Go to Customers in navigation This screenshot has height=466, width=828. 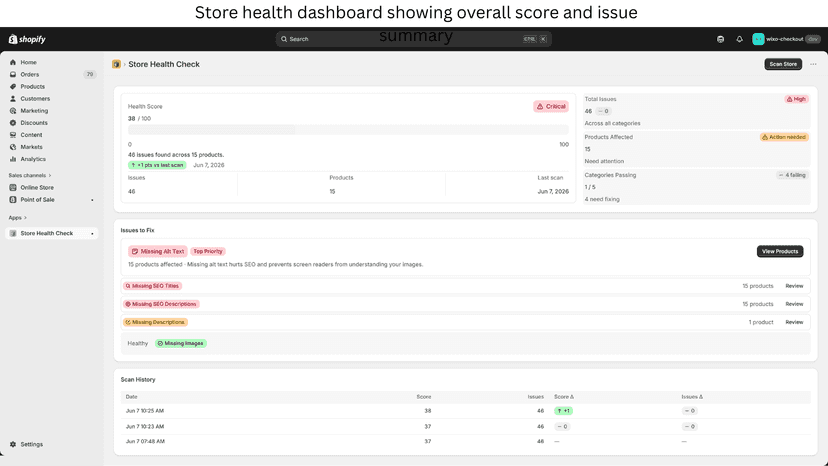click(35, 99)
